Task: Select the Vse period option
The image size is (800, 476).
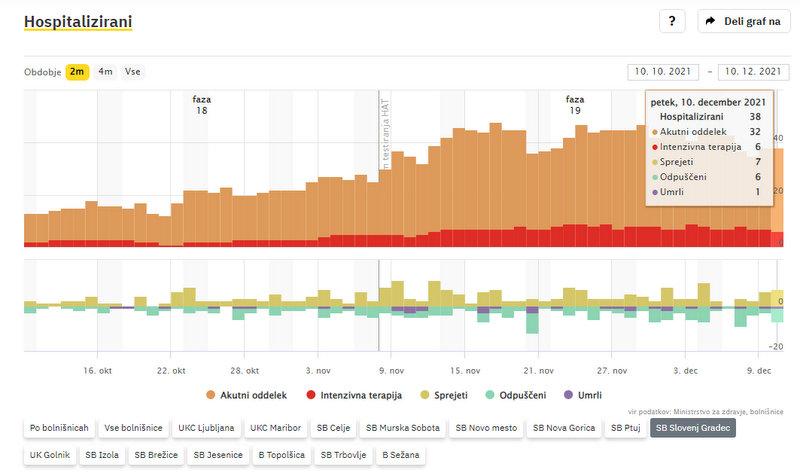Action: tap(133, 72)
